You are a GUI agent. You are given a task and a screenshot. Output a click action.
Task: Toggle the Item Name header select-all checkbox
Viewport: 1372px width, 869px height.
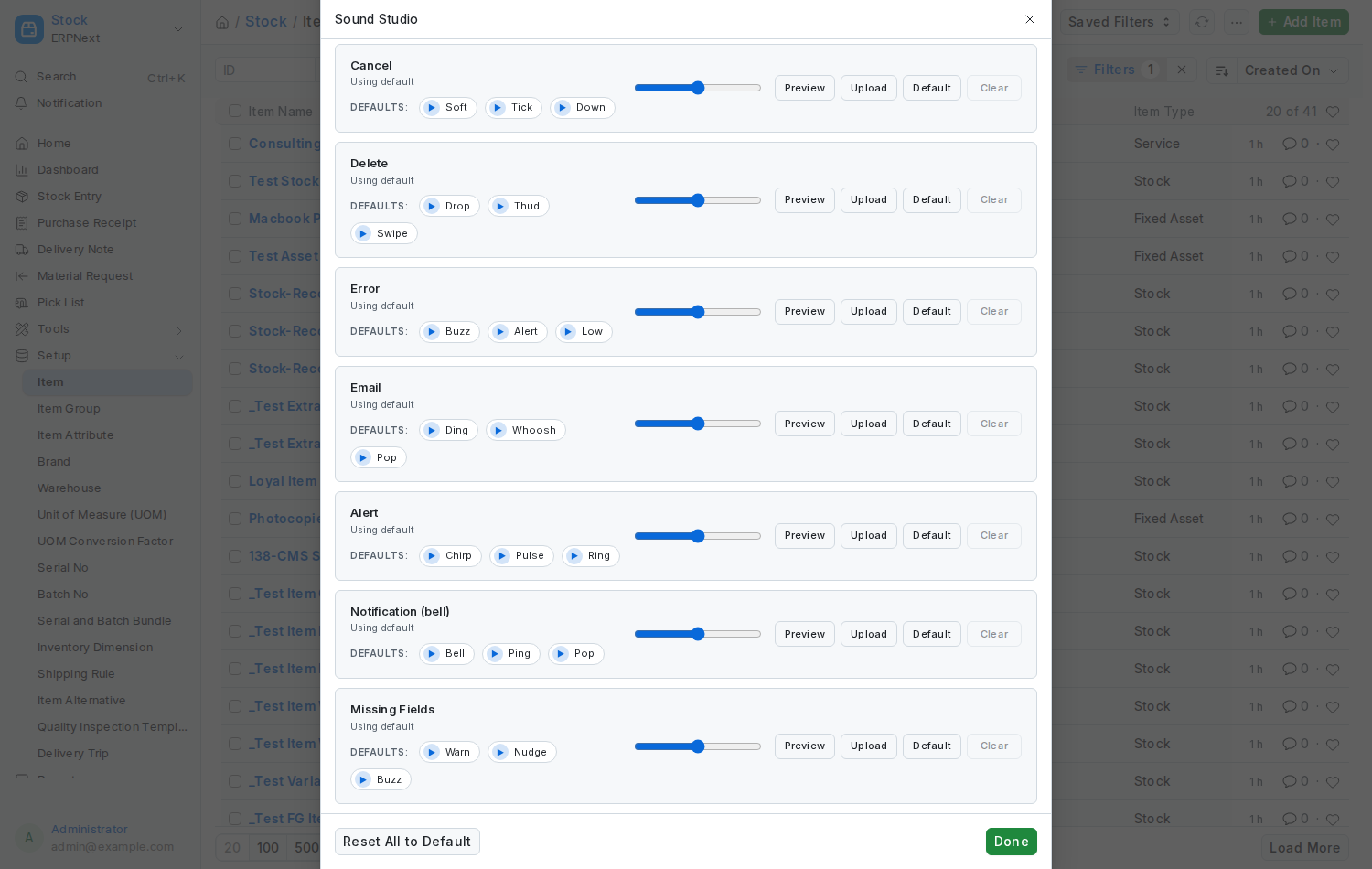235,112
